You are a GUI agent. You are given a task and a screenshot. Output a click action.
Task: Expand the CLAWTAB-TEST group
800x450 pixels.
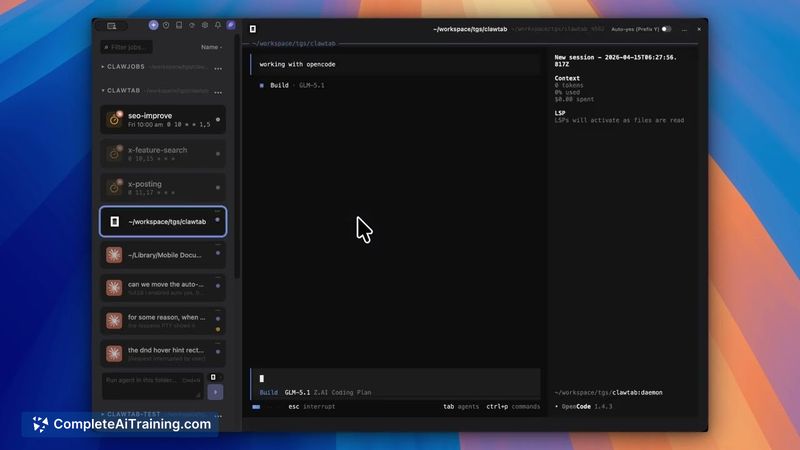click(x=103, y=414)
